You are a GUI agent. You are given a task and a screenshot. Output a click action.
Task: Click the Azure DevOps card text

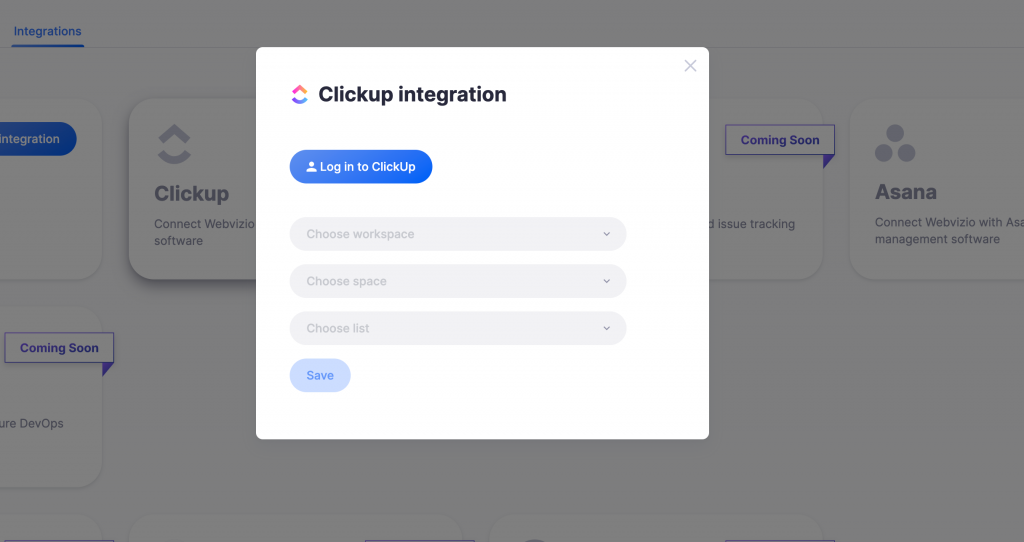click(x=32, y=423)
